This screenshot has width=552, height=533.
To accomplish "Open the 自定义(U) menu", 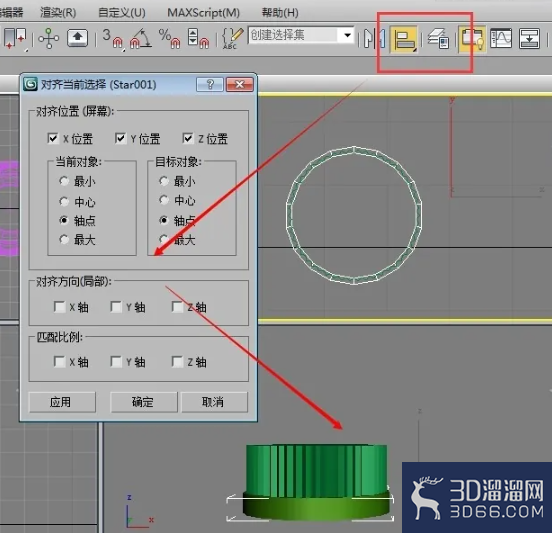I will (121, 13).
